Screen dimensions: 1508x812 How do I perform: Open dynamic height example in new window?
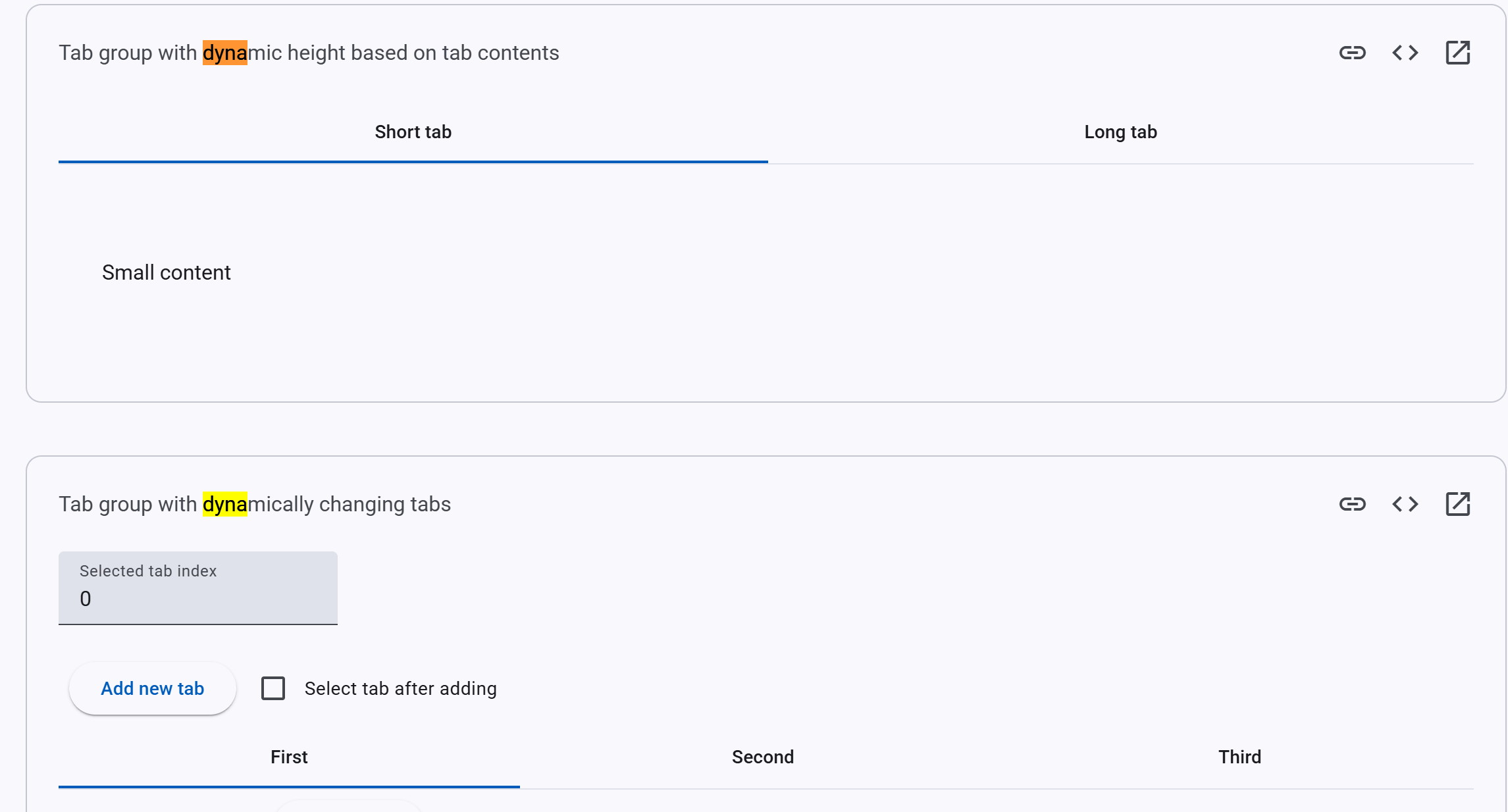1457,53
